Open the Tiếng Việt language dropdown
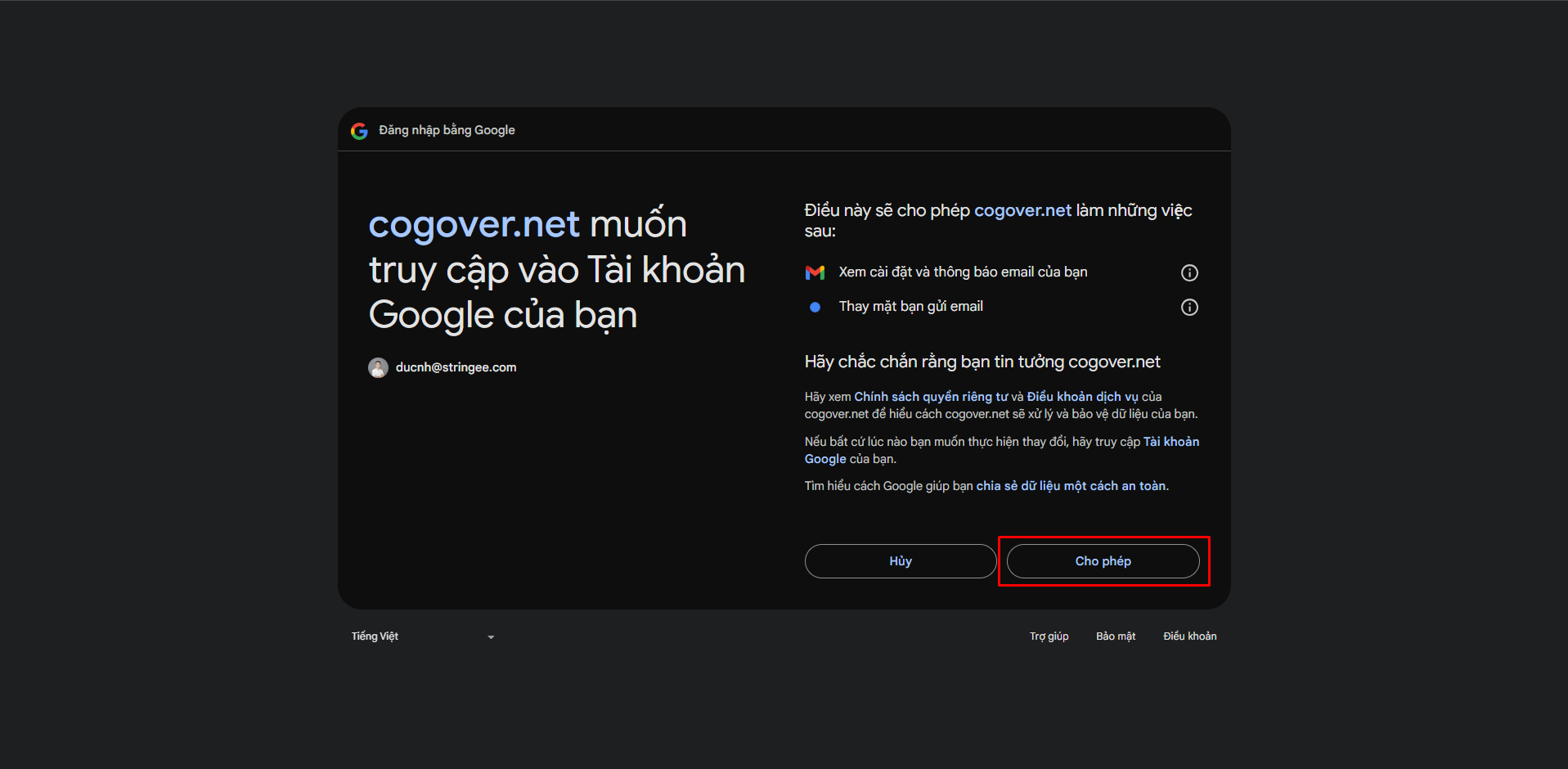1568x769 pixels. (421, 636)
